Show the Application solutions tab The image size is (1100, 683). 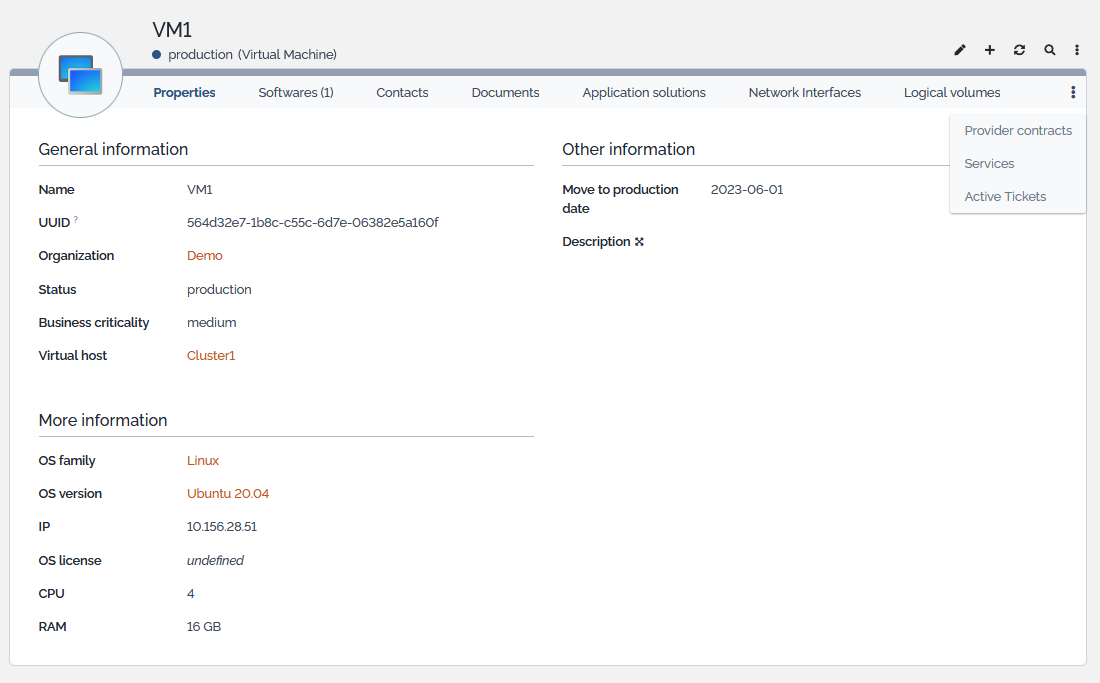tap(644, 93)
